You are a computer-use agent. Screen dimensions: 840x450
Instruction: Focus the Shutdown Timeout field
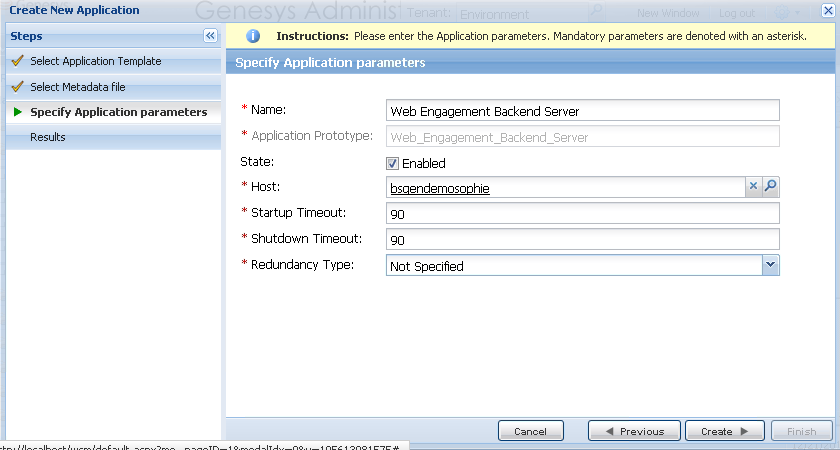click(582, 240)
